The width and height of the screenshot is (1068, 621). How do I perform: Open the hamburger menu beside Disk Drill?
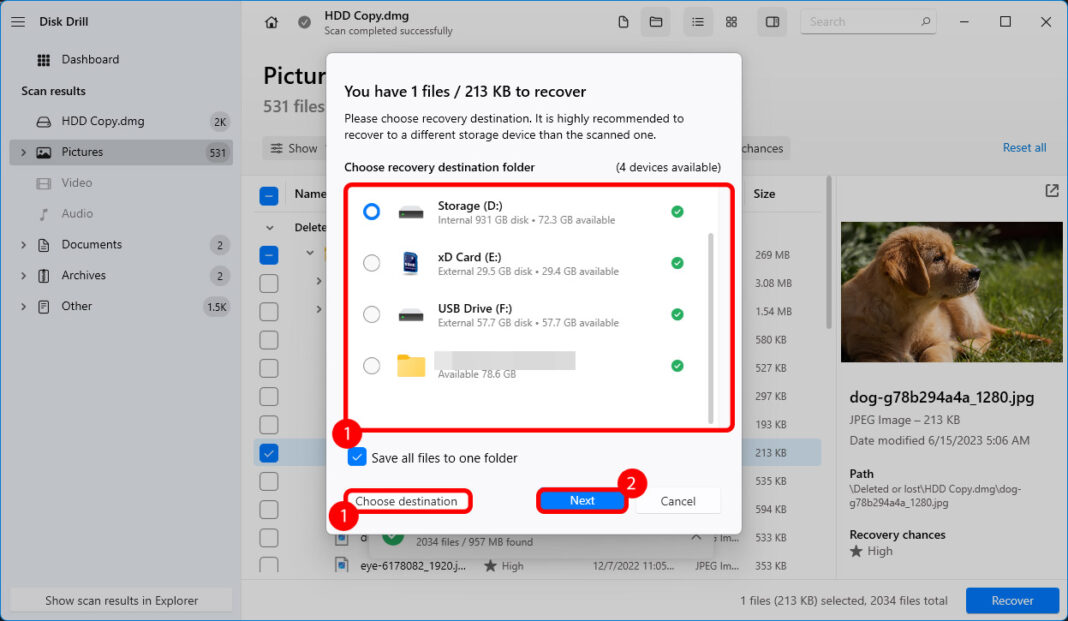(18, 22)
